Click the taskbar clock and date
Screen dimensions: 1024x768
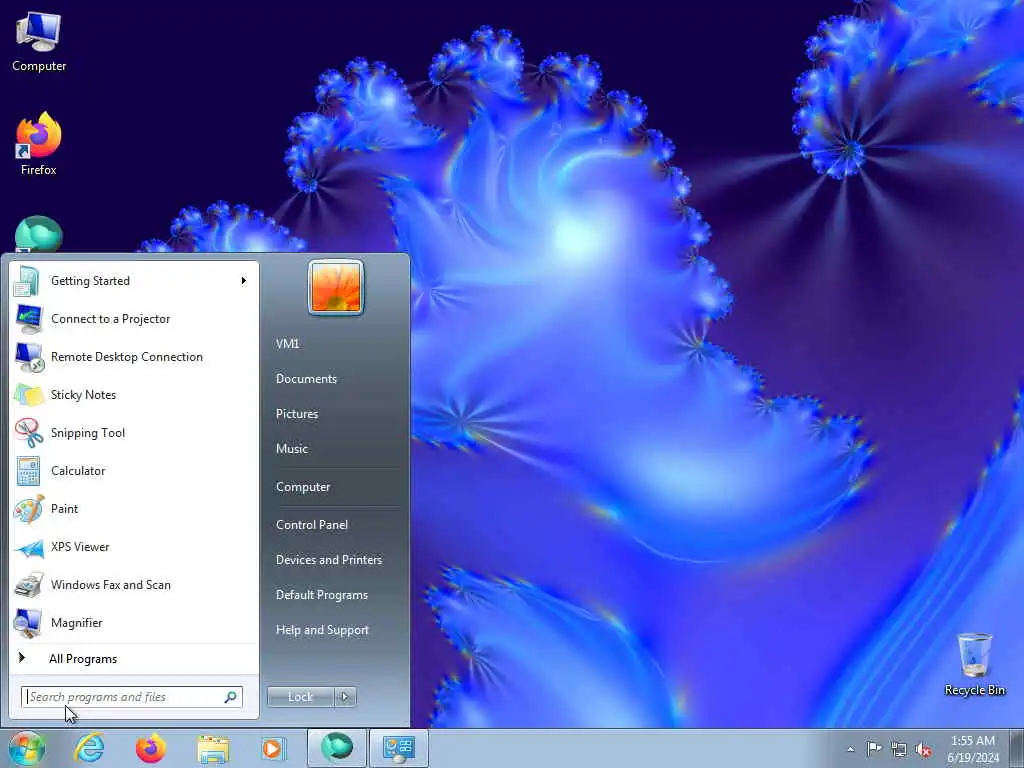click(972, 749)
